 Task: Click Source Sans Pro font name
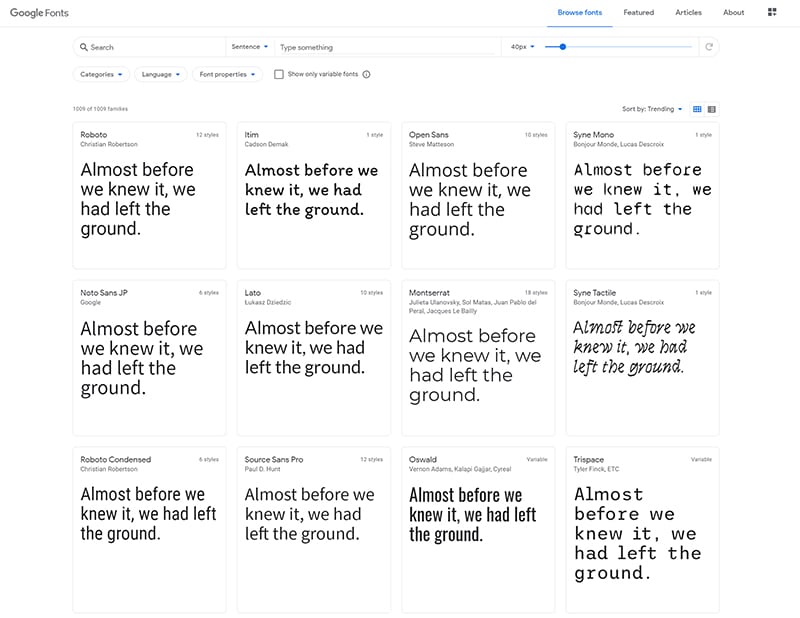tap(273, 459)
